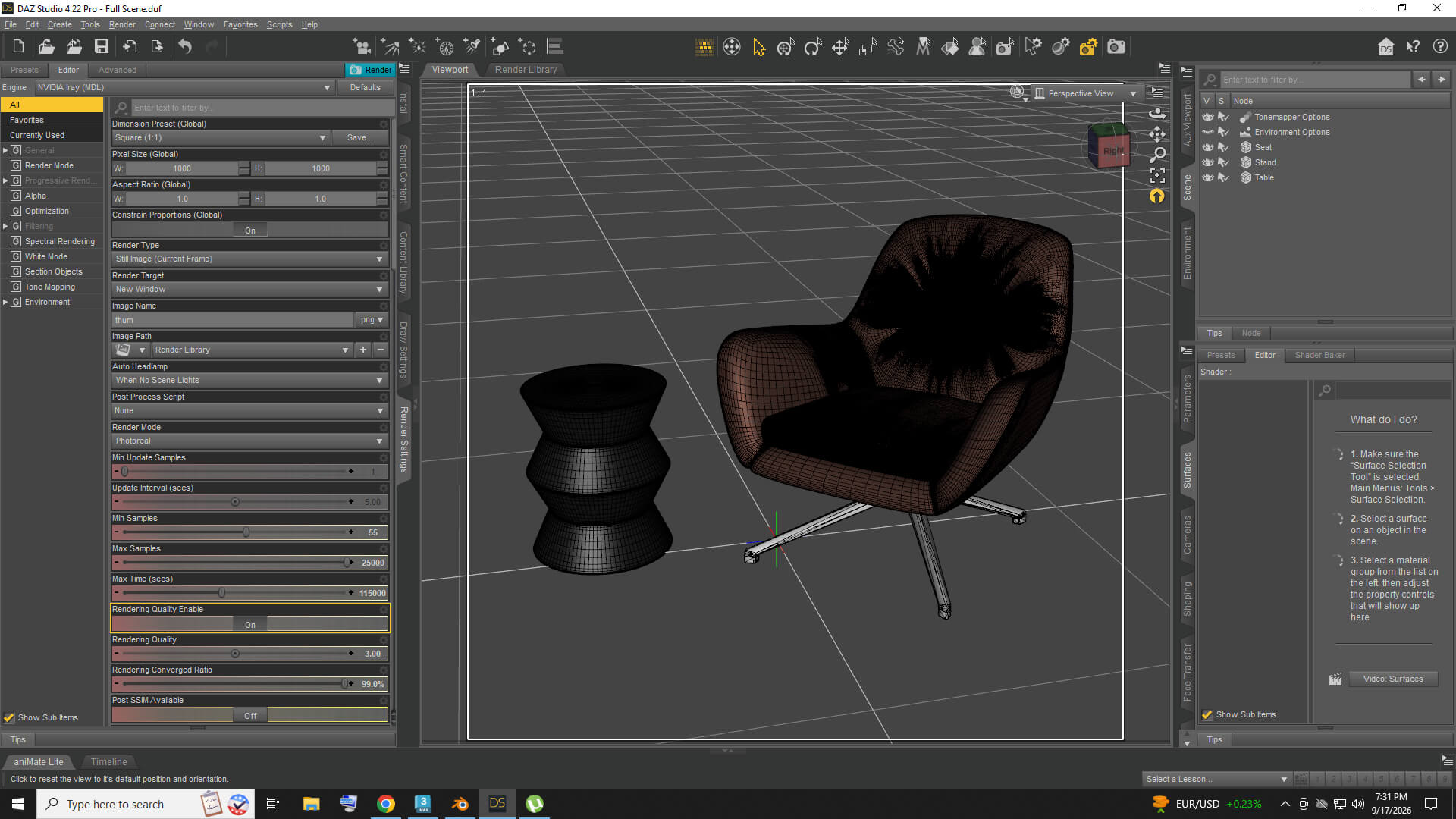1456x819 pixels.
Task: Open Render Settings yellow camera gear icon
Action: 1088,47
